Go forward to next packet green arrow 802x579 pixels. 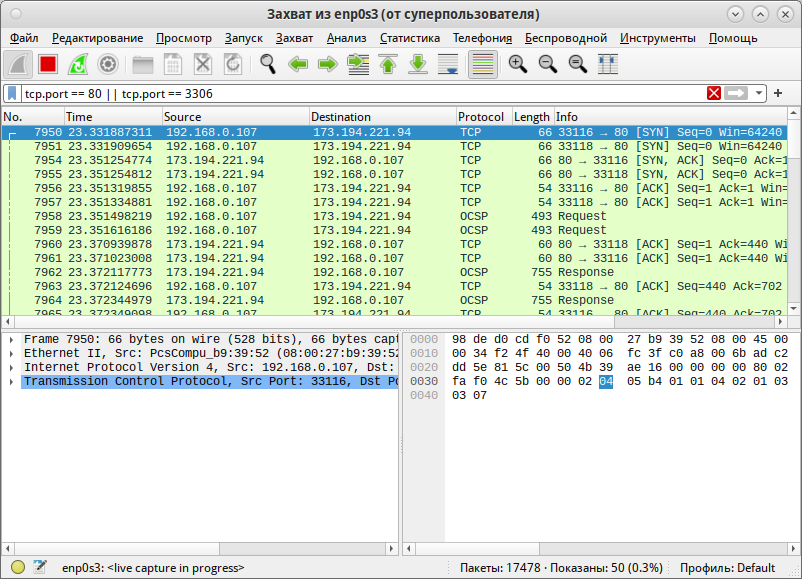[x=328, y=64]
